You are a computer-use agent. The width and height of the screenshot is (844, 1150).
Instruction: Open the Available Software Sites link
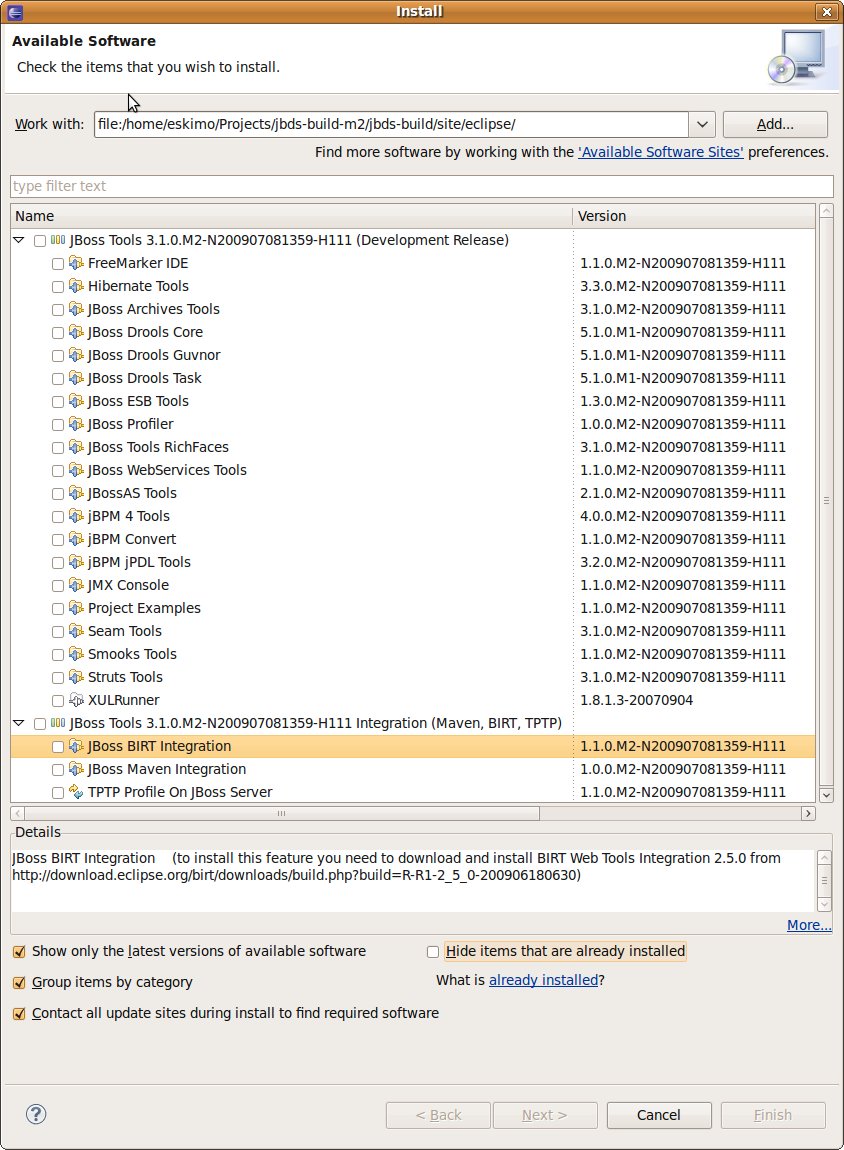click(661, 152)
